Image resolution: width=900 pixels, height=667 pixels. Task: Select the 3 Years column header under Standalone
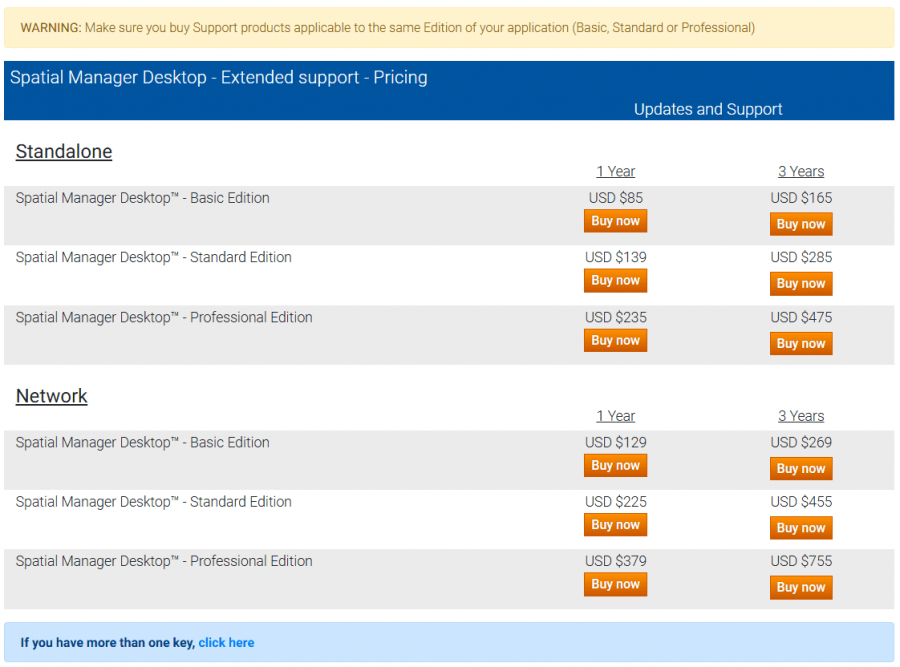801,171
